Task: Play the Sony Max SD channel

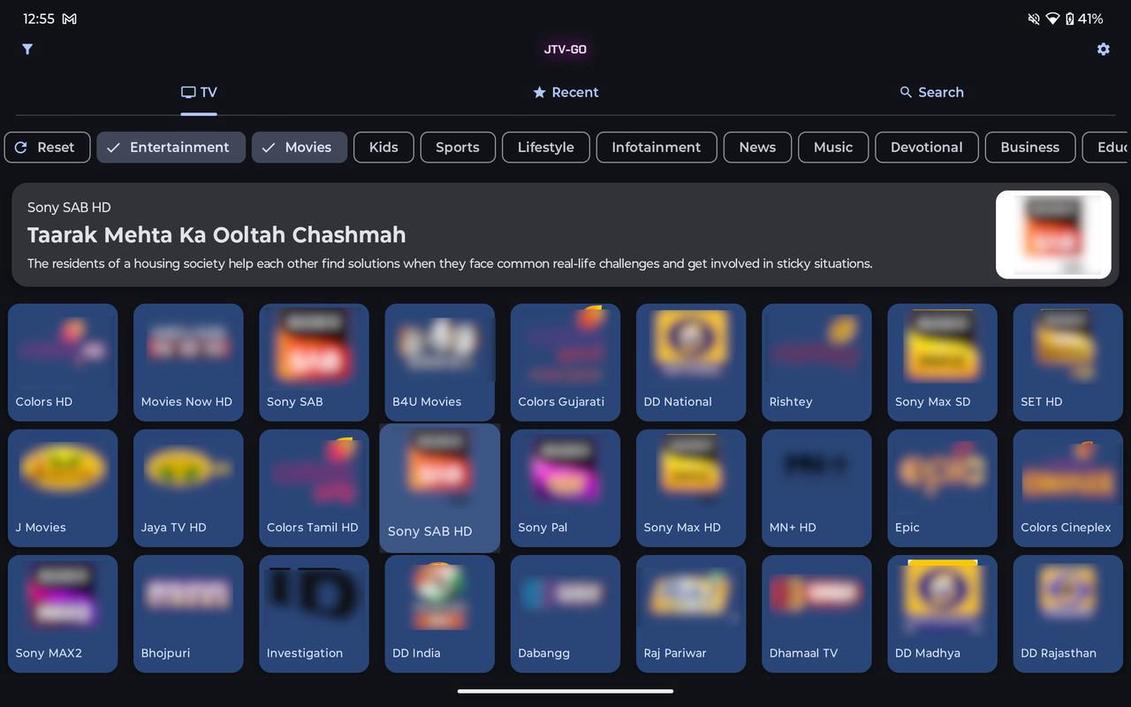Action: click(942, 362)
